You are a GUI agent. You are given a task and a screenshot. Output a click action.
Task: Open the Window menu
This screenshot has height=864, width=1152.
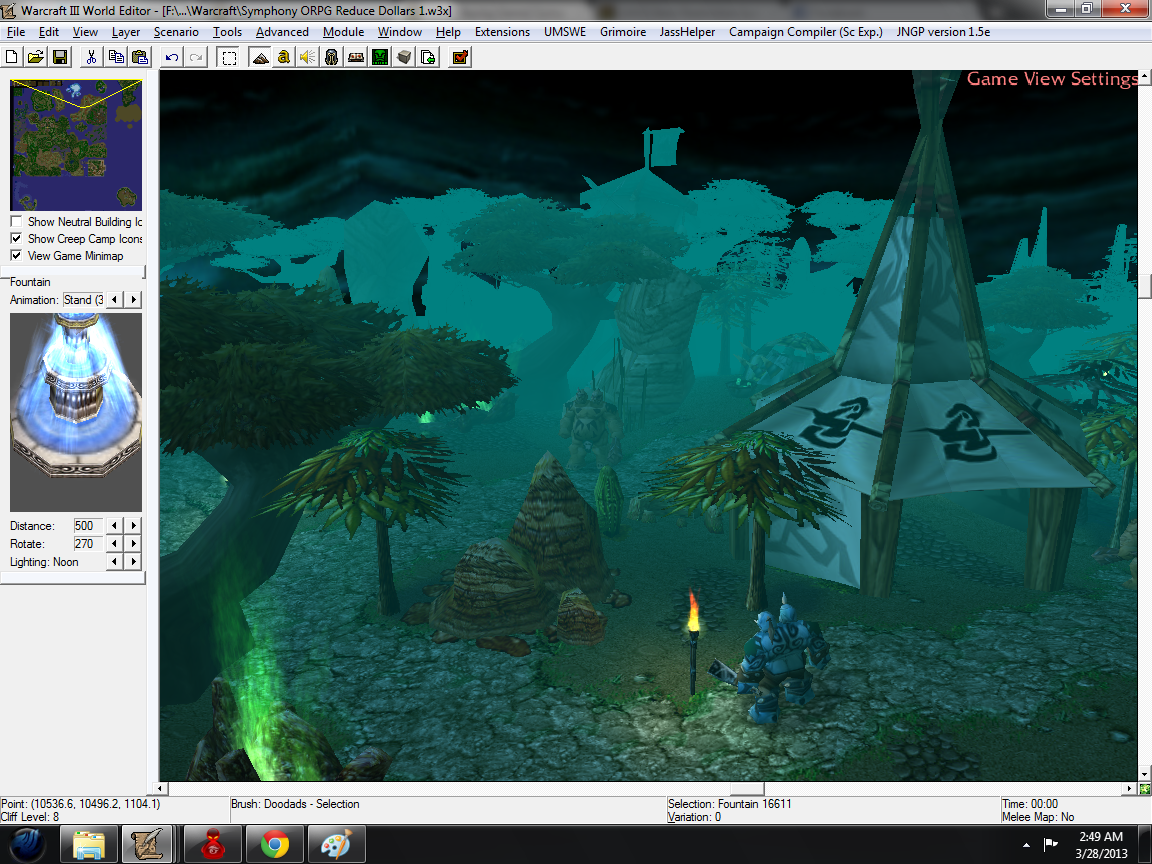[x=400, y=32]
